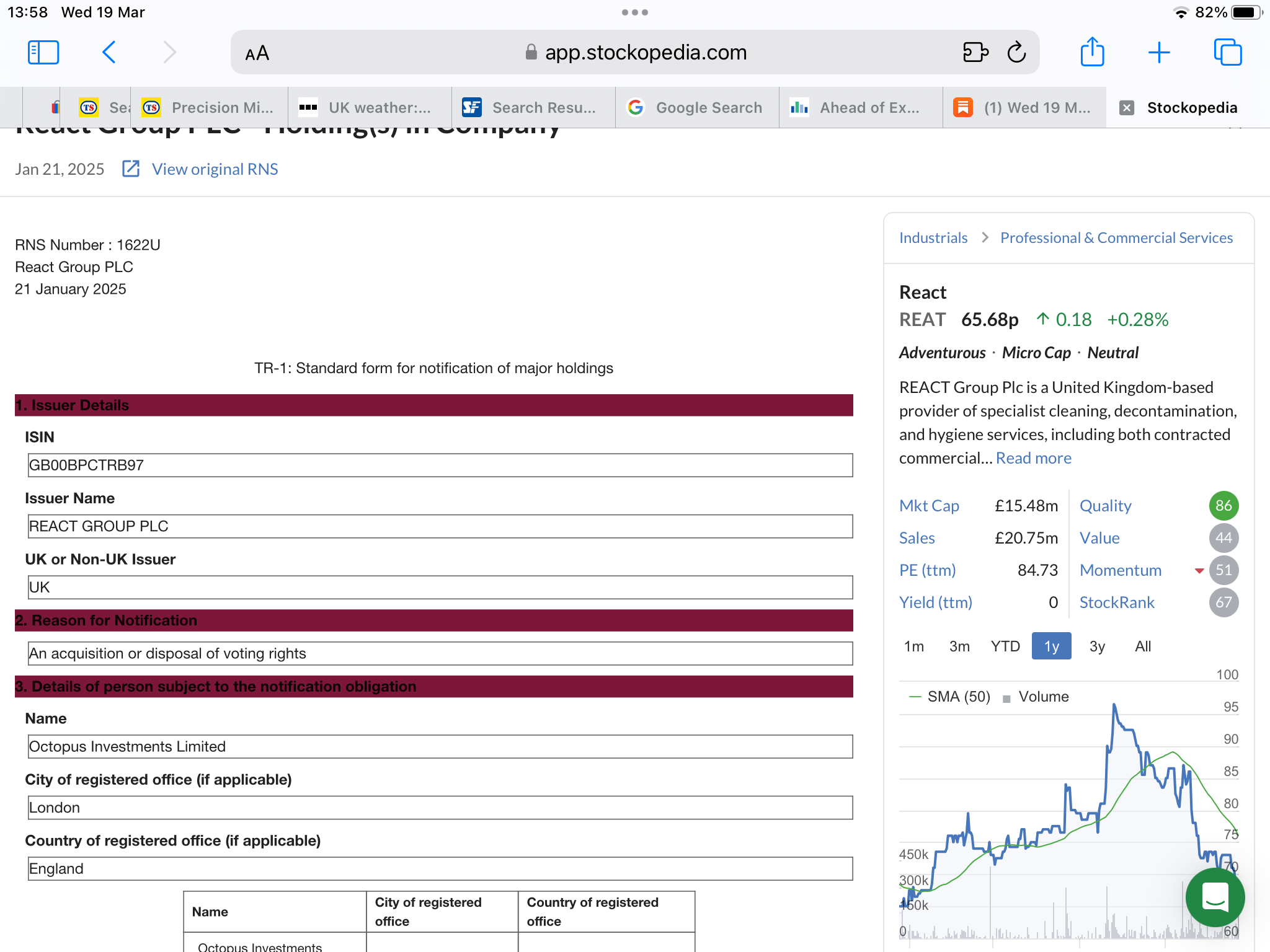Select the 1y chart range
The height and width of the screenshot is (952, 1270).
click(x=1051, y=646)
